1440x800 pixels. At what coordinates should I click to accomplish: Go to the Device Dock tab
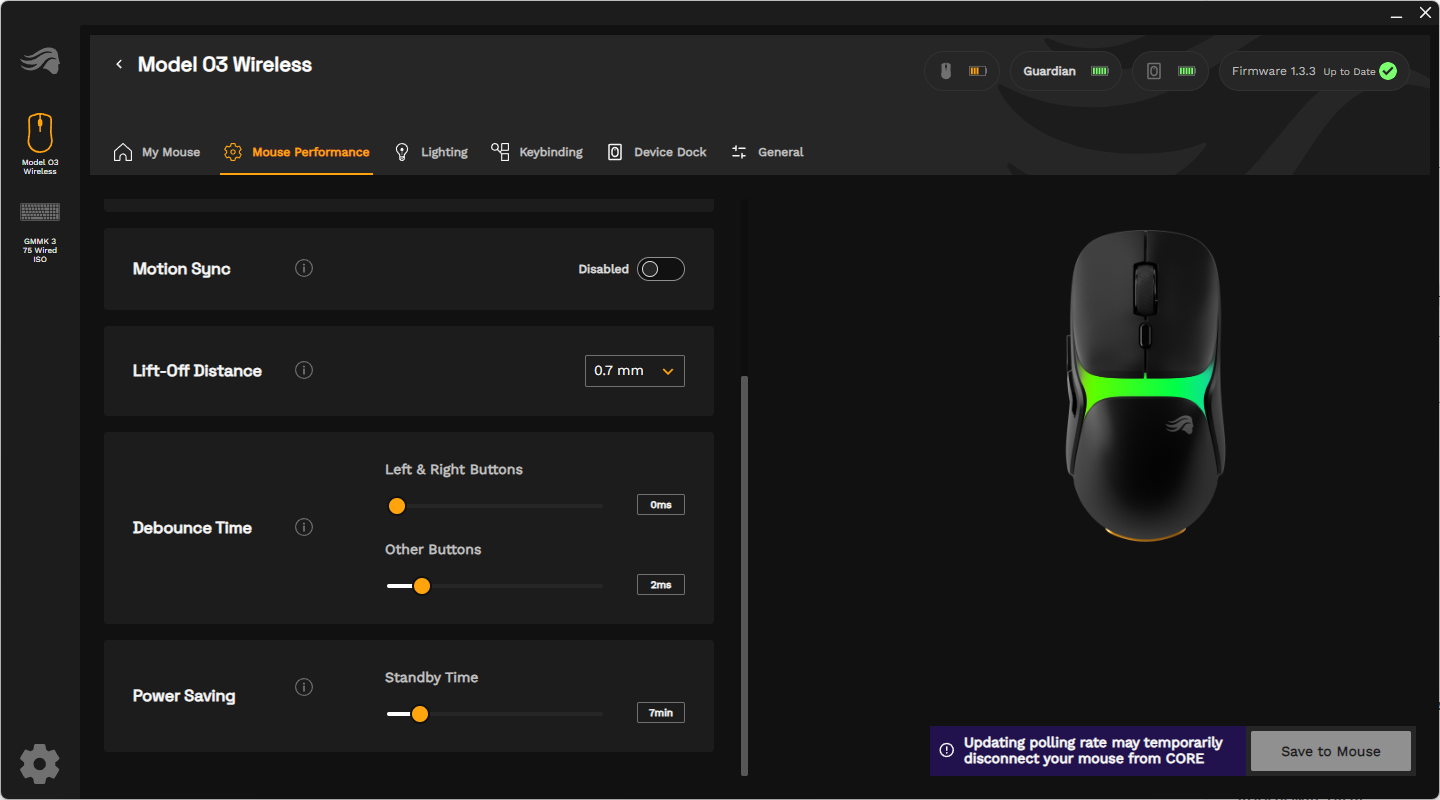click(657, 152)
